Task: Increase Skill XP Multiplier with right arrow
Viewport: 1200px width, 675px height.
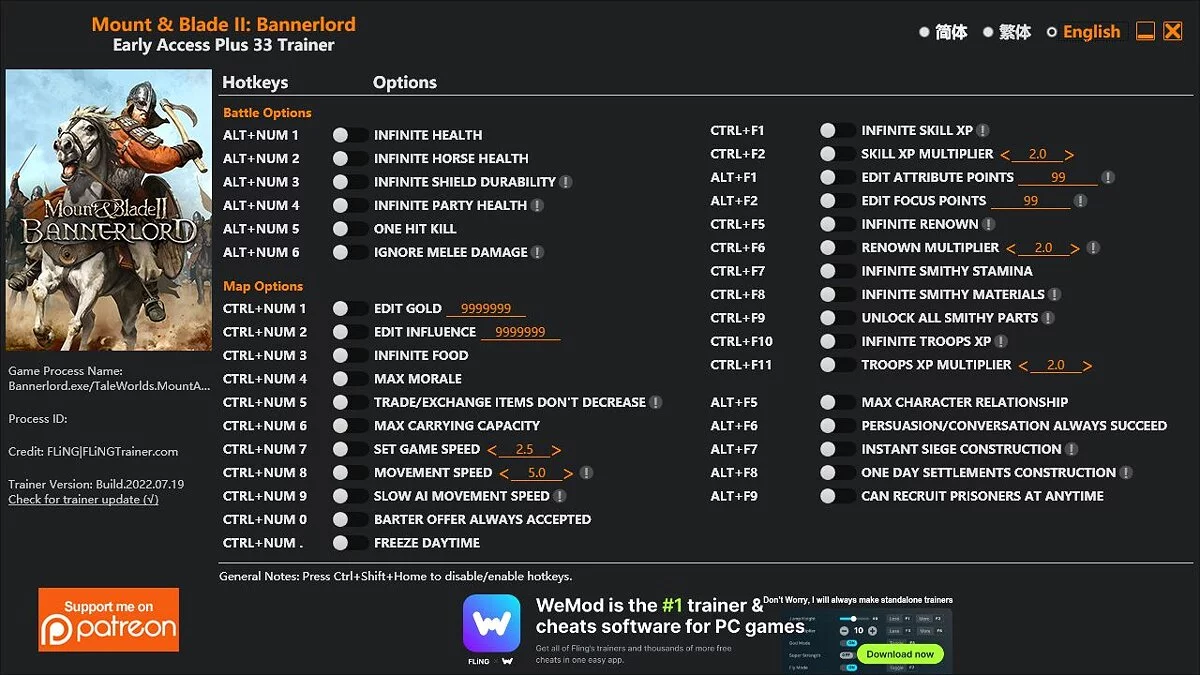Action: [1068, 154]
